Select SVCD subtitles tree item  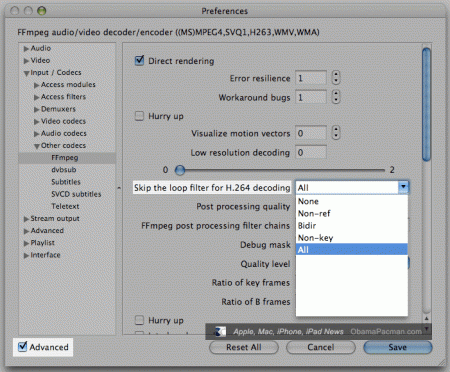(x=76, y=194)
